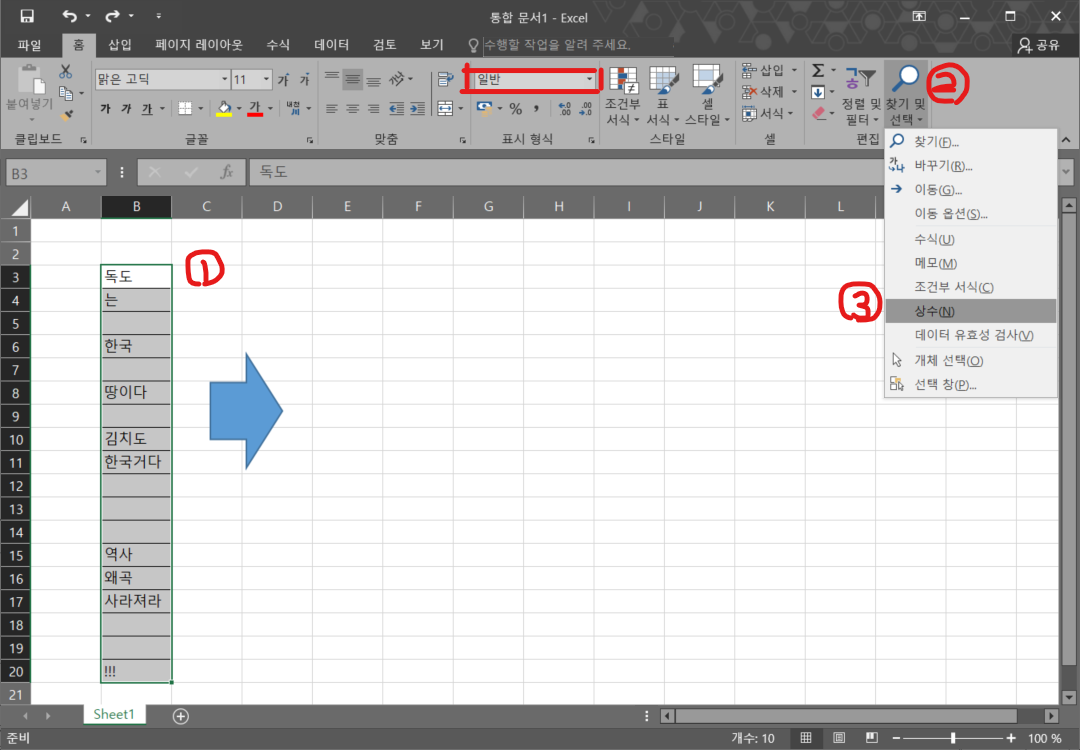Open the font name dropdown 맑은 고딕
The width and height of the screenshot is (1080, 750).
click(x=225, y=80)
